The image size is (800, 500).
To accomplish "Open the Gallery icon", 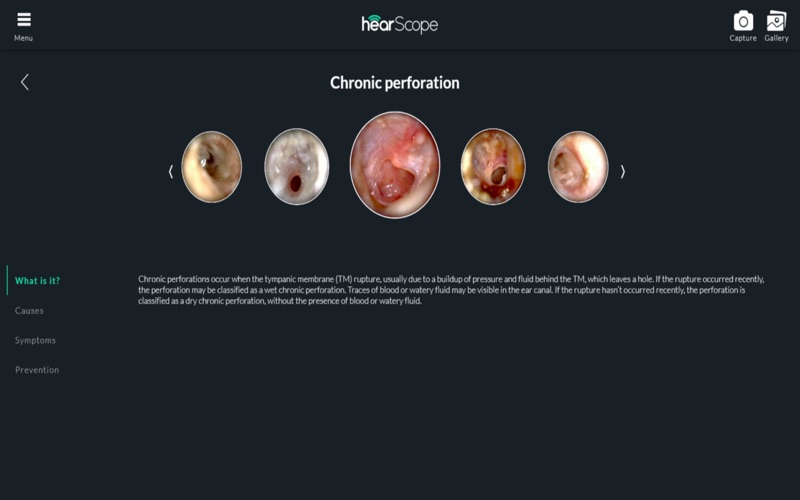I will (x=776, y=21).
